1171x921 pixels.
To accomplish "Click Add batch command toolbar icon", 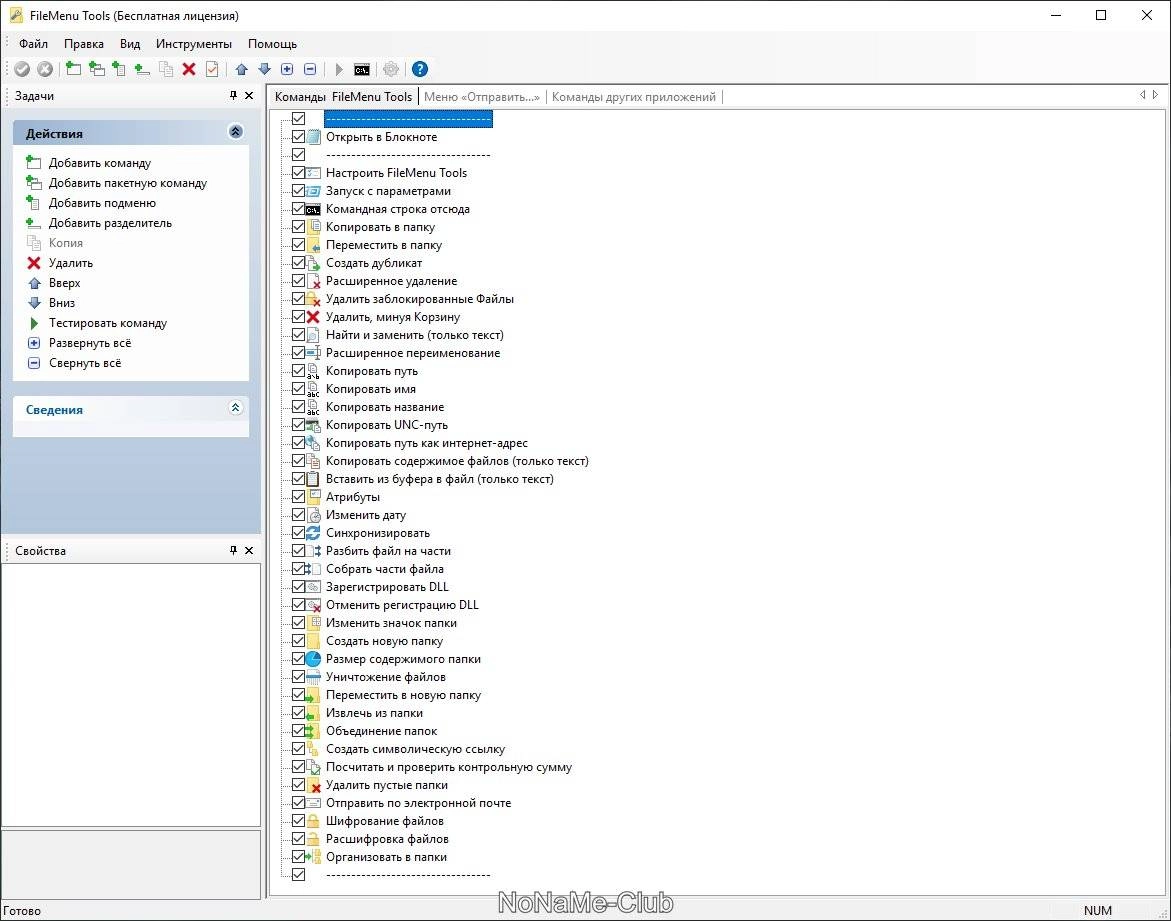I will [x=96, y=69].
